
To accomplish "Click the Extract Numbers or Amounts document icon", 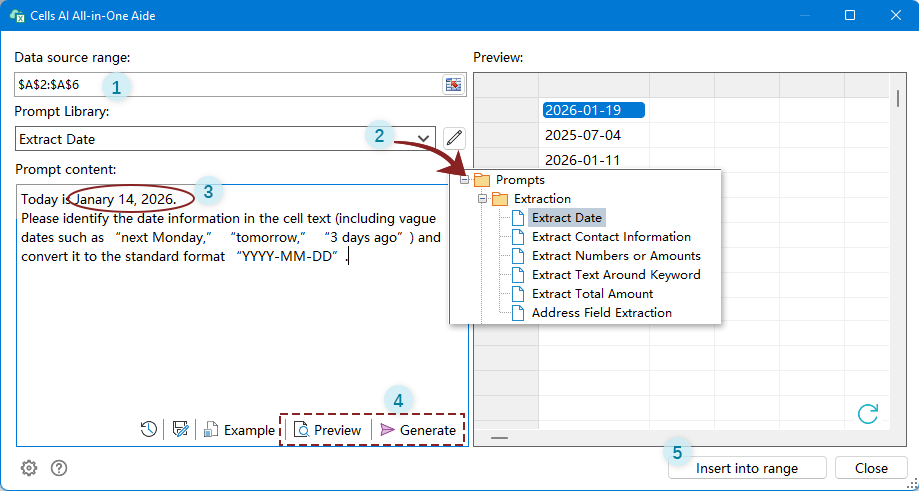I will pyautogui.click(x=518, y=255).
